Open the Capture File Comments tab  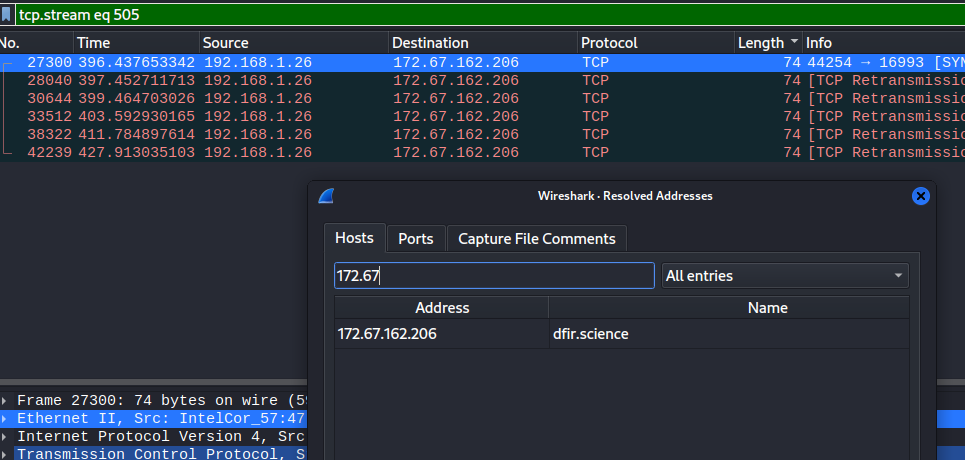tap(537, 239)
